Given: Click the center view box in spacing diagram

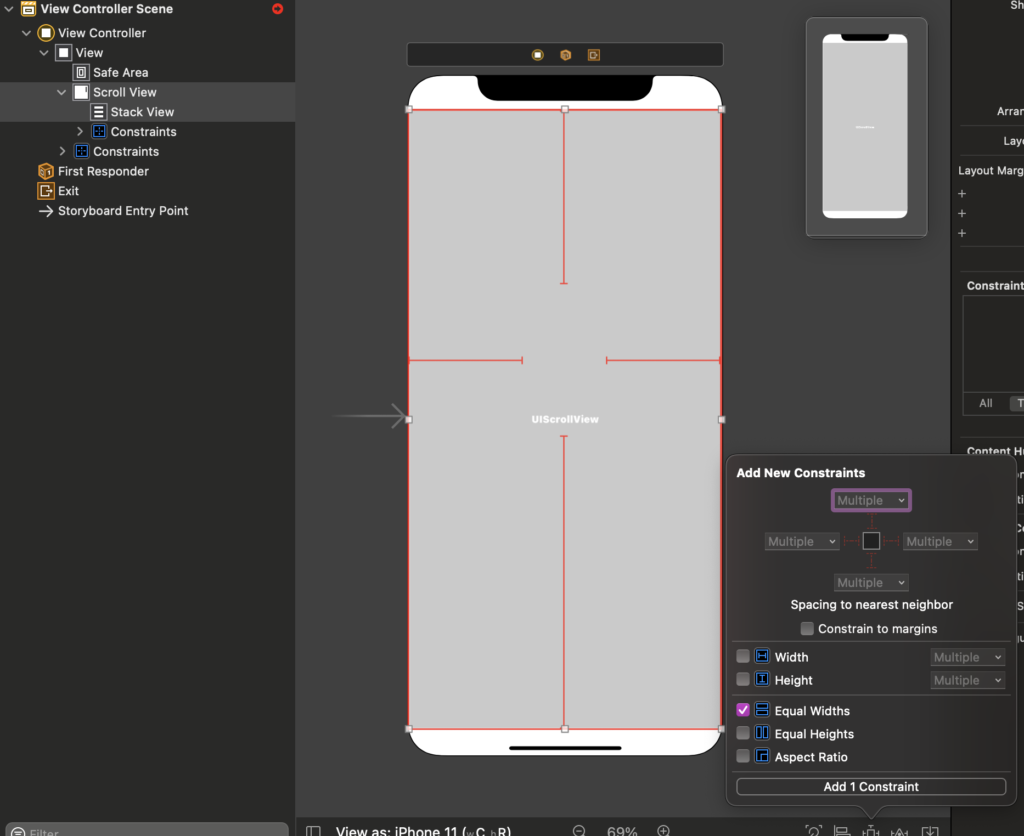Looking at the screenshot, I should coord(871,541).
